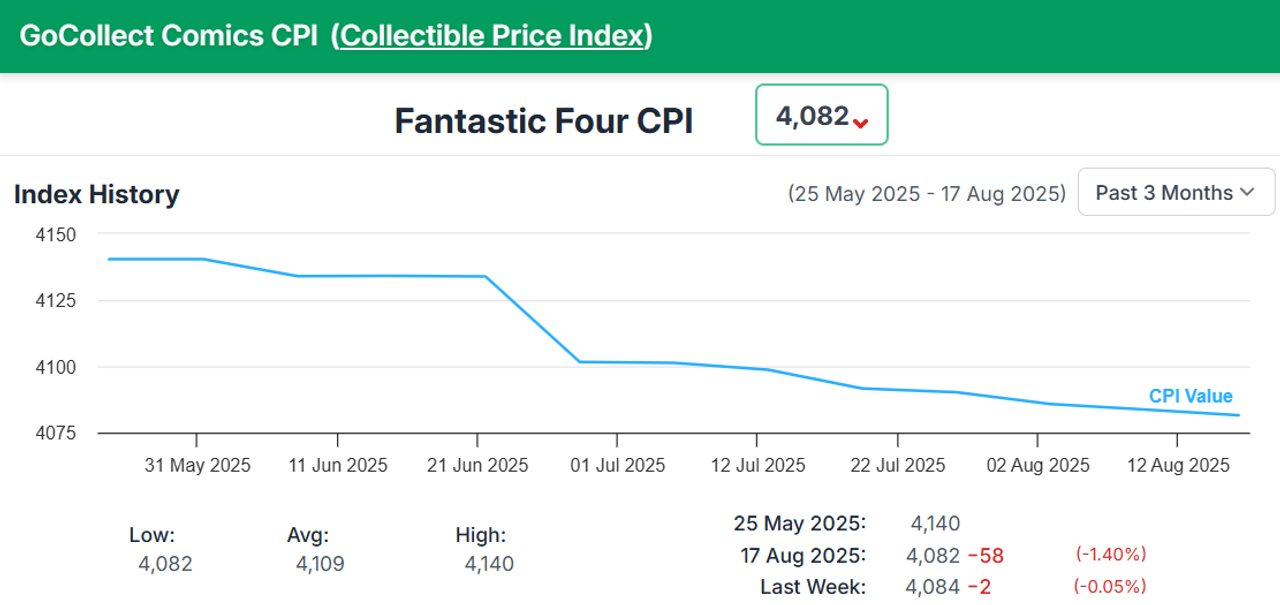Click the Index History title
Viewport: 1280px width, 605px height.
point(96,194)
